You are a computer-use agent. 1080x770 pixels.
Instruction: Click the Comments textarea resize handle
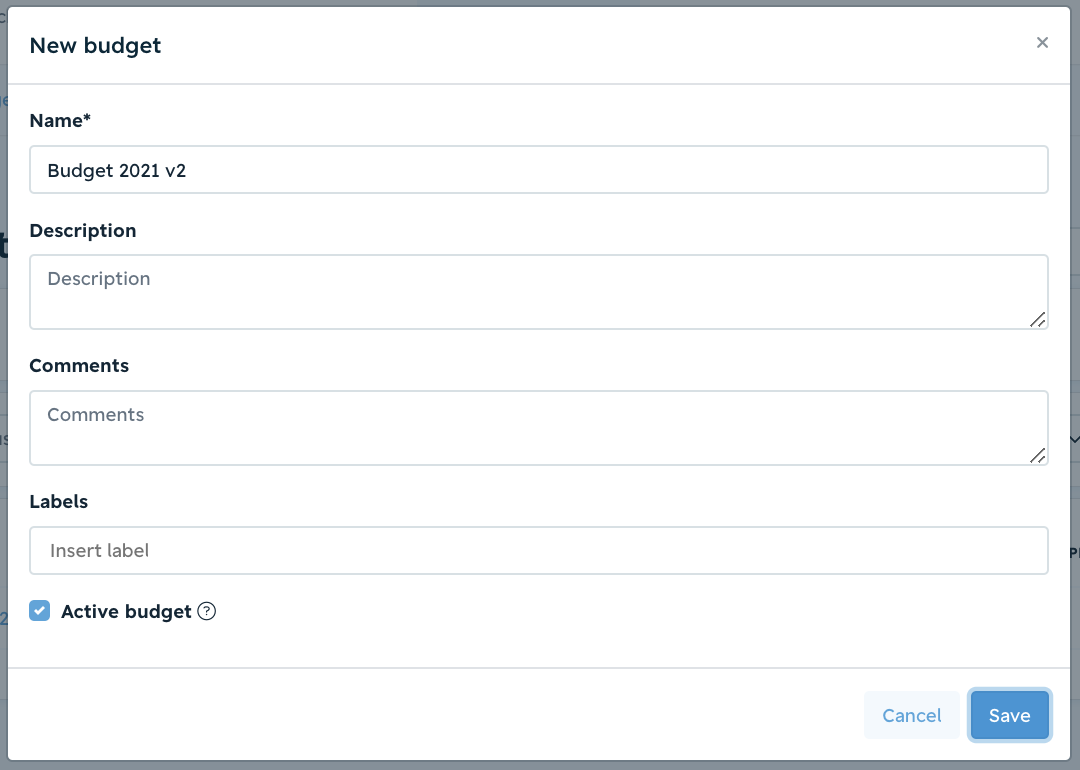(x=1038, y=455)
